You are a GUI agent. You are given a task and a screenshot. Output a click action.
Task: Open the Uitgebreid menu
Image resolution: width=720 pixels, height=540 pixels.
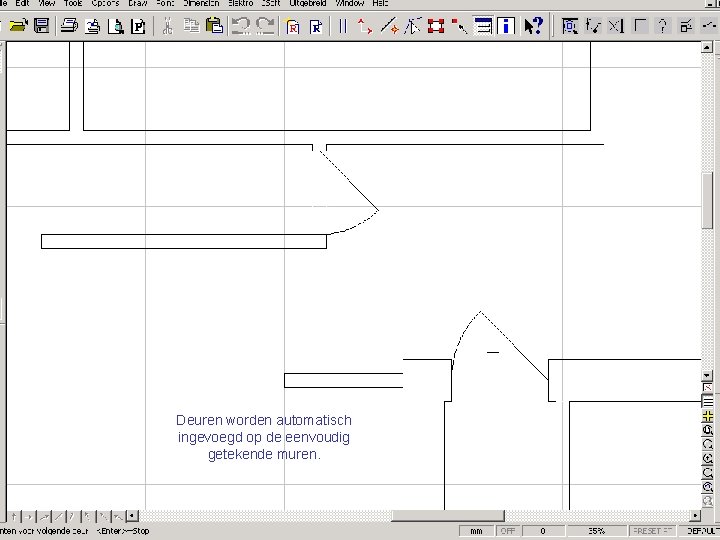308,3
